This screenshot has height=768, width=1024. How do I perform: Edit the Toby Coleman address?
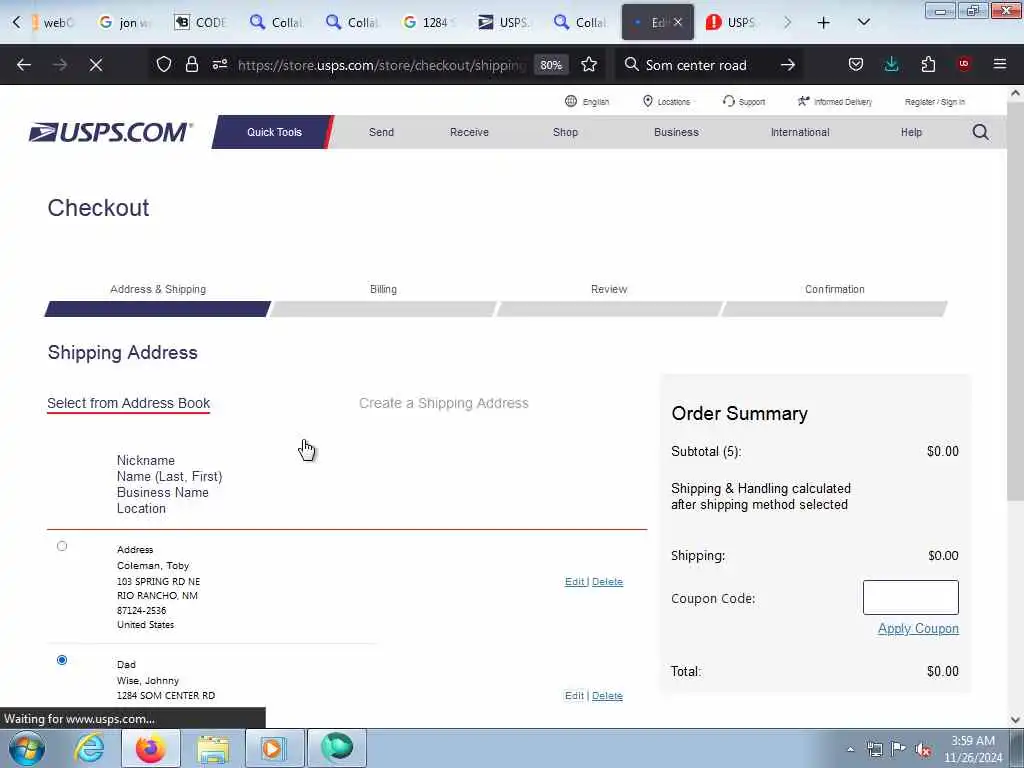575,581
